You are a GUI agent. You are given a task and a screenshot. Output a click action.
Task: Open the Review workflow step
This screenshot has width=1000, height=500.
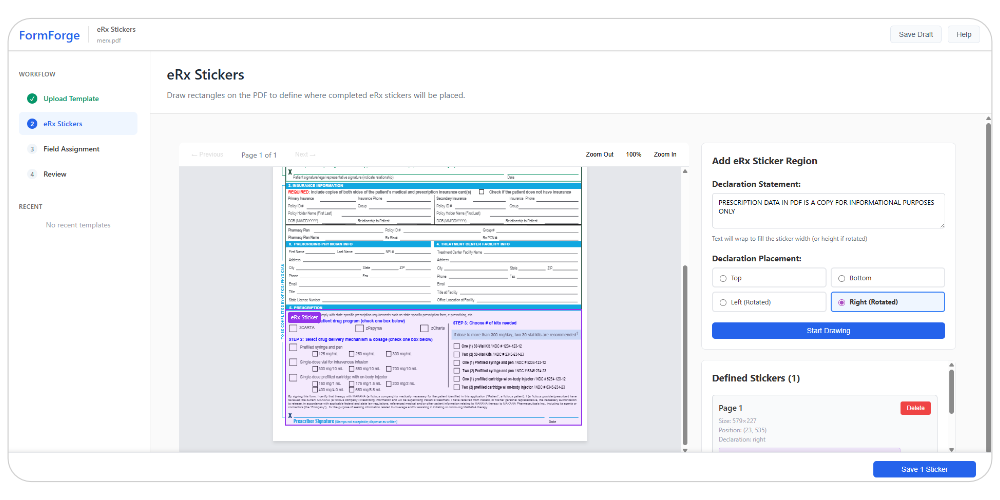(x=78, y=174)
